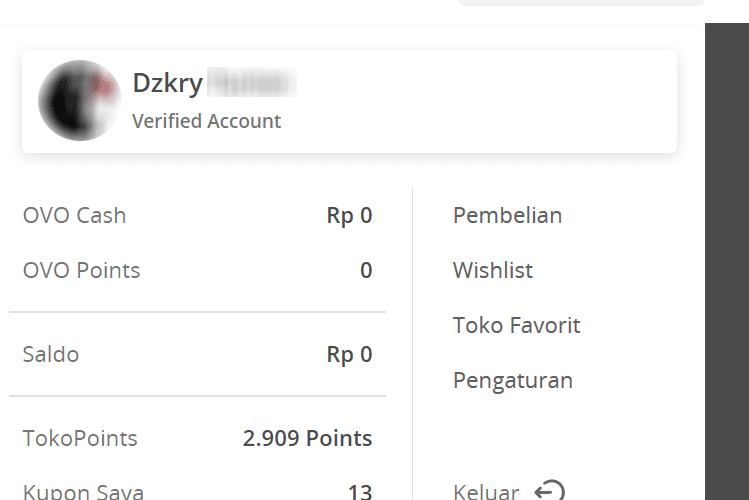The width and height of the screenshot is (749, 500).
Task: Open Toko Favorit from the menu
Action: pyautogui.click(x=516, y=325)
